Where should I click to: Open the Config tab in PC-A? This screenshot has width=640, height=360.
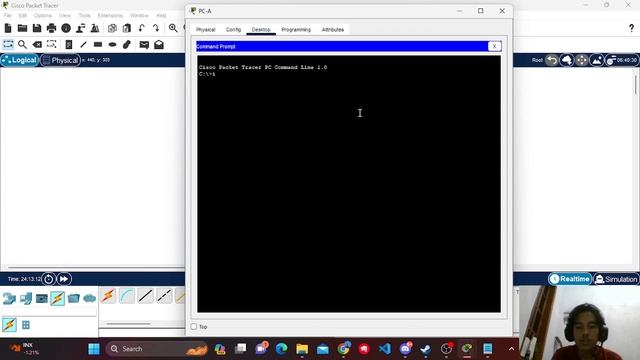233,30
